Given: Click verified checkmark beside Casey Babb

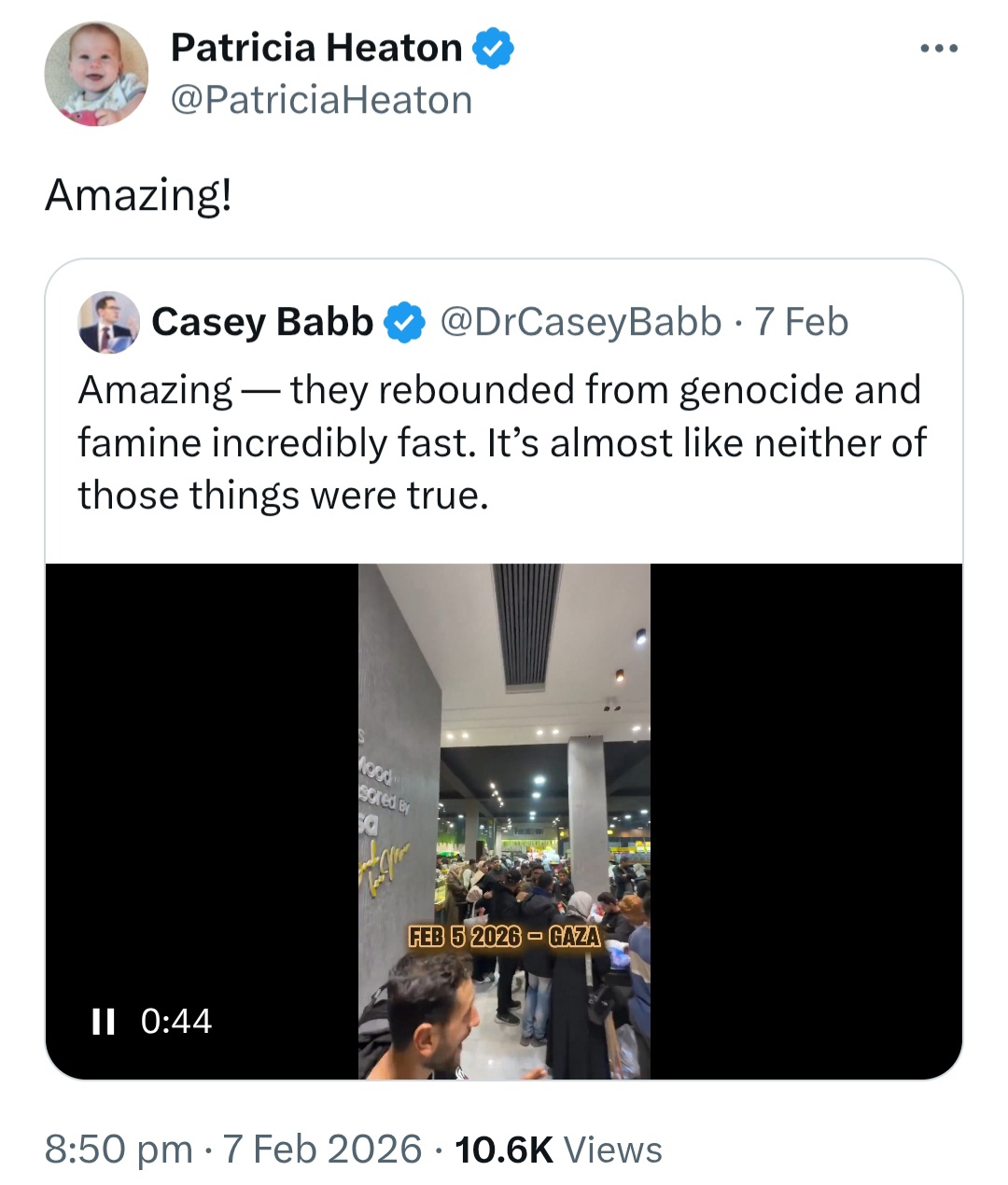Looking at the screenshot, I should point(404,323).
